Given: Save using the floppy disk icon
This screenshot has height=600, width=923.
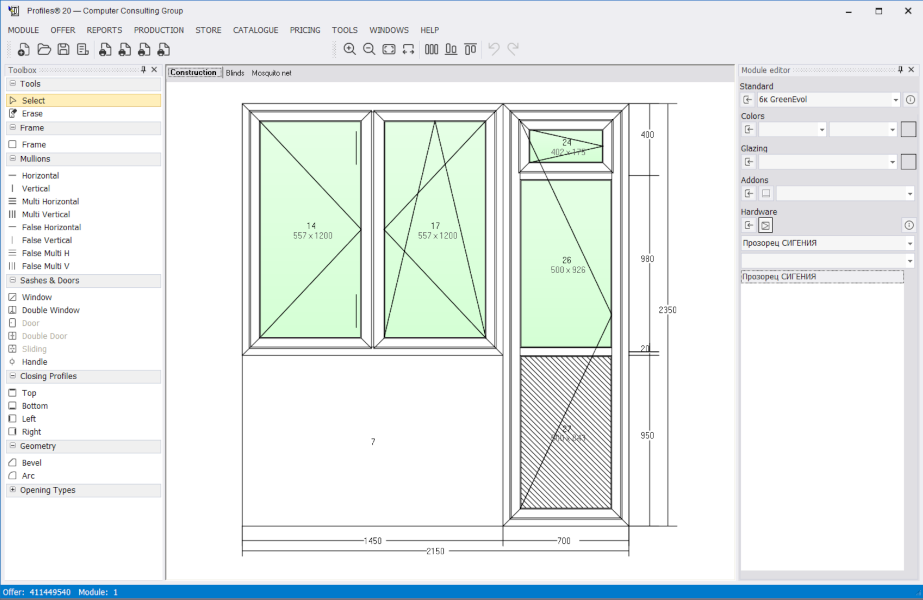Looking at the screenshot, I should point(64,50).
